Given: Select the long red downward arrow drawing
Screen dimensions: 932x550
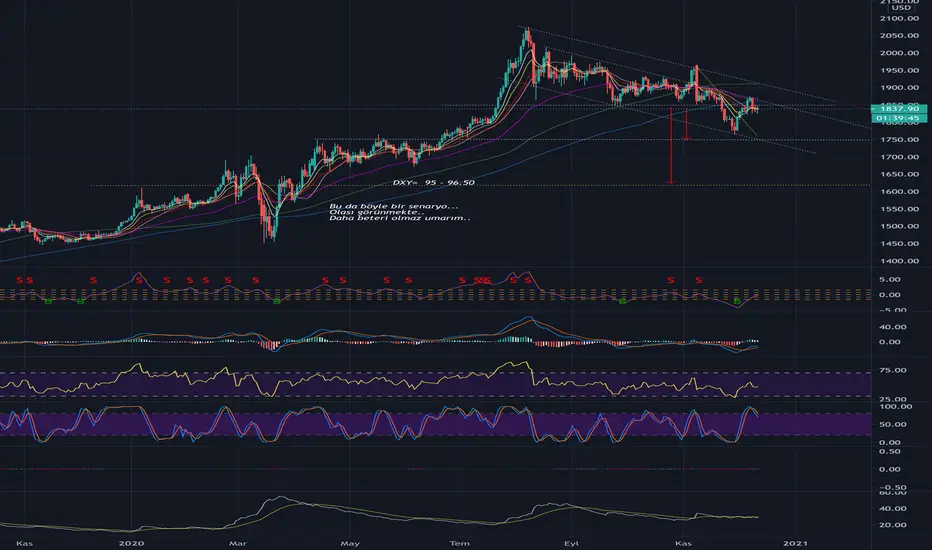Looking at the screenshot, I should pos(671,146).
